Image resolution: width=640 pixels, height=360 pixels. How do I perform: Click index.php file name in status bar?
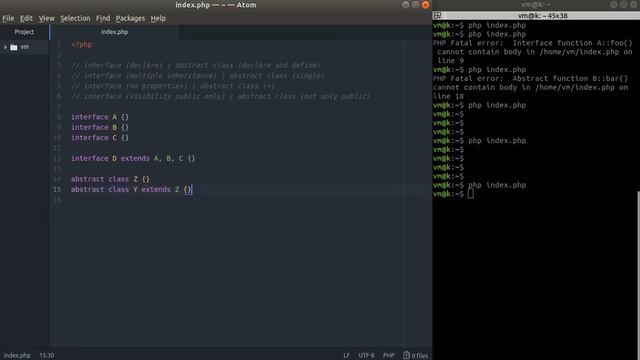pyautogui.click(x=17, y=356)
